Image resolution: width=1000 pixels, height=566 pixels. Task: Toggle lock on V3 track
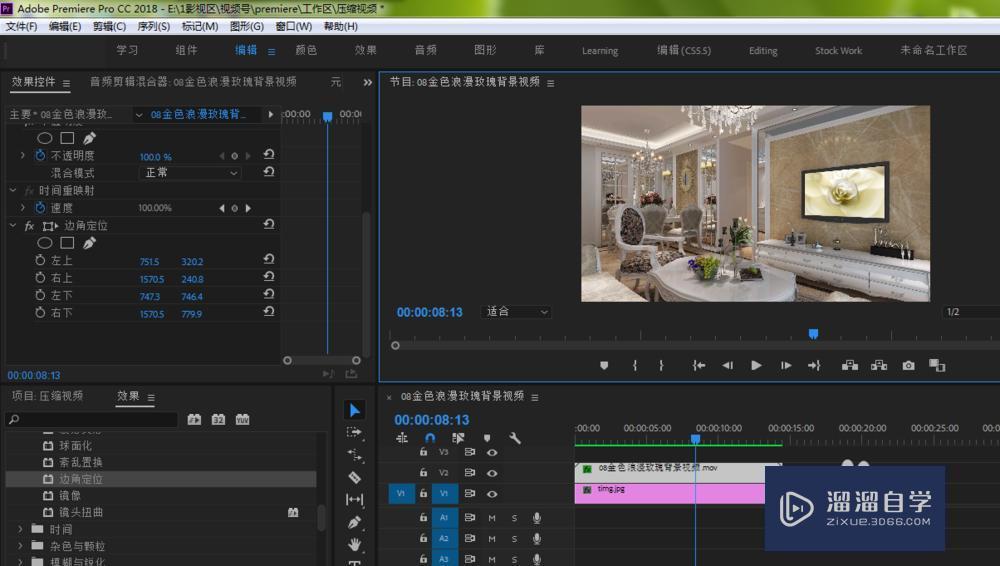pyautogui.click(x=423, y=452)
